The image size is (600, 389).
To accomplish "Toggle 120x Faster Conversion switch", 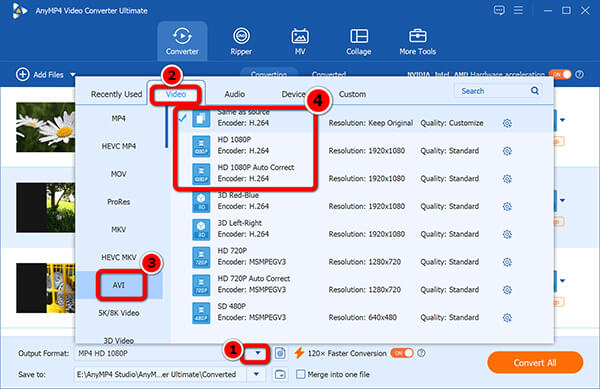I will click(402, 353).
